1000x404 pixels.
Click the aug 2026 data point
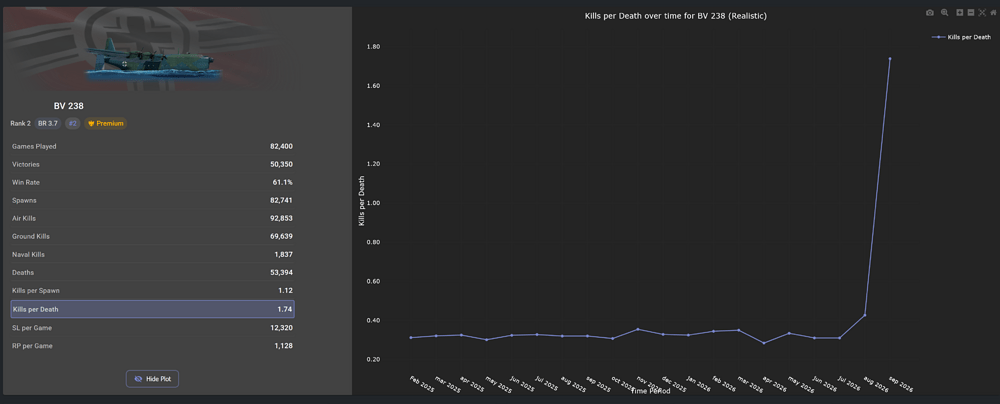tap(865, 315)
